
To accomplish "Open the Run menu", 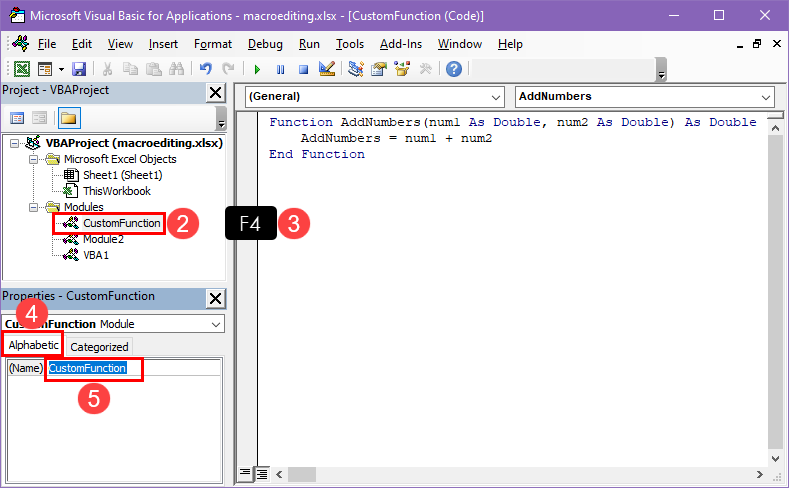I will (309, 44).
